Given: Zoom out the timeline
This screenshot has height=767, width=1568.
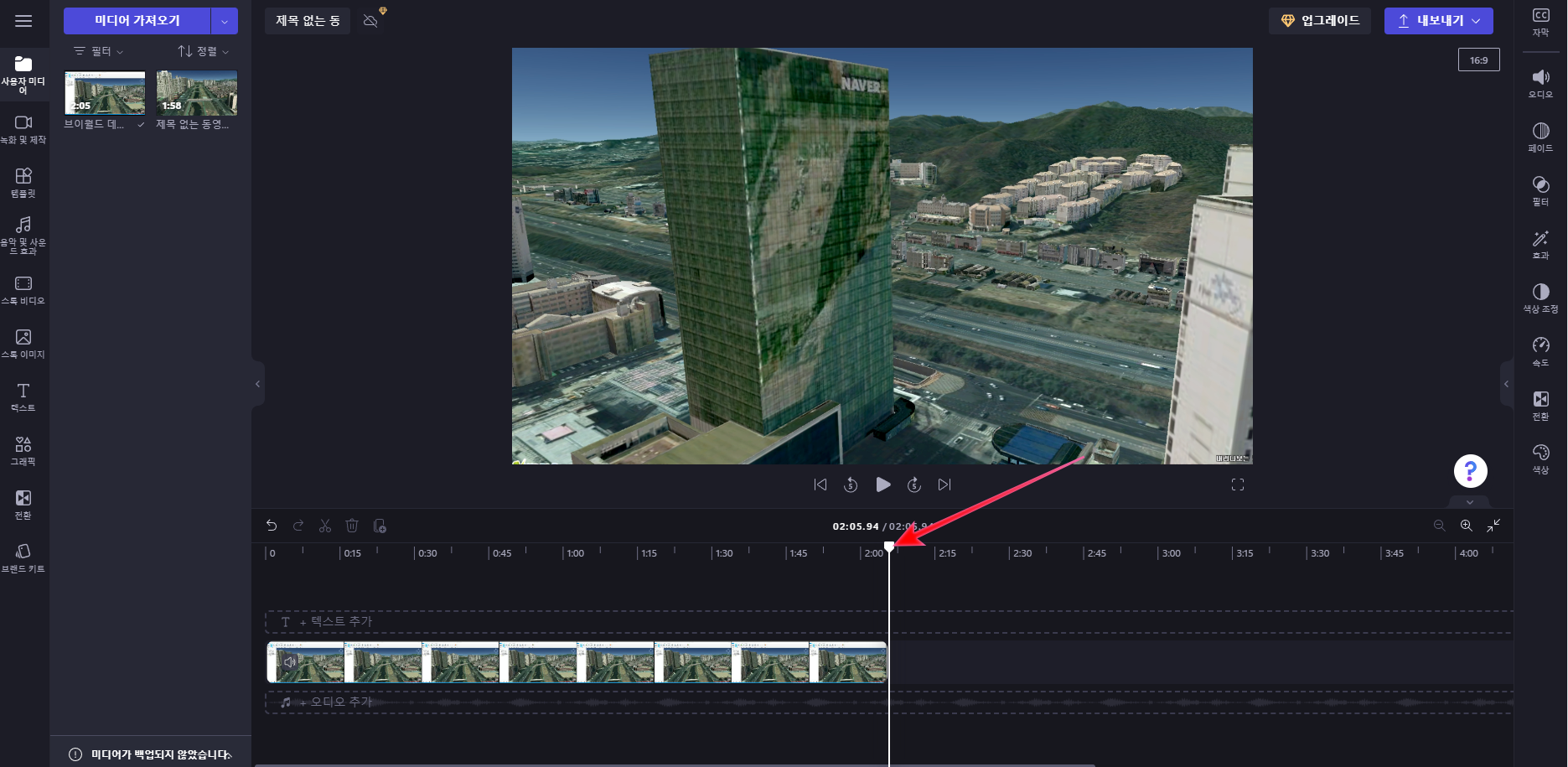Looking at the screenshot, I should 1439,526.
